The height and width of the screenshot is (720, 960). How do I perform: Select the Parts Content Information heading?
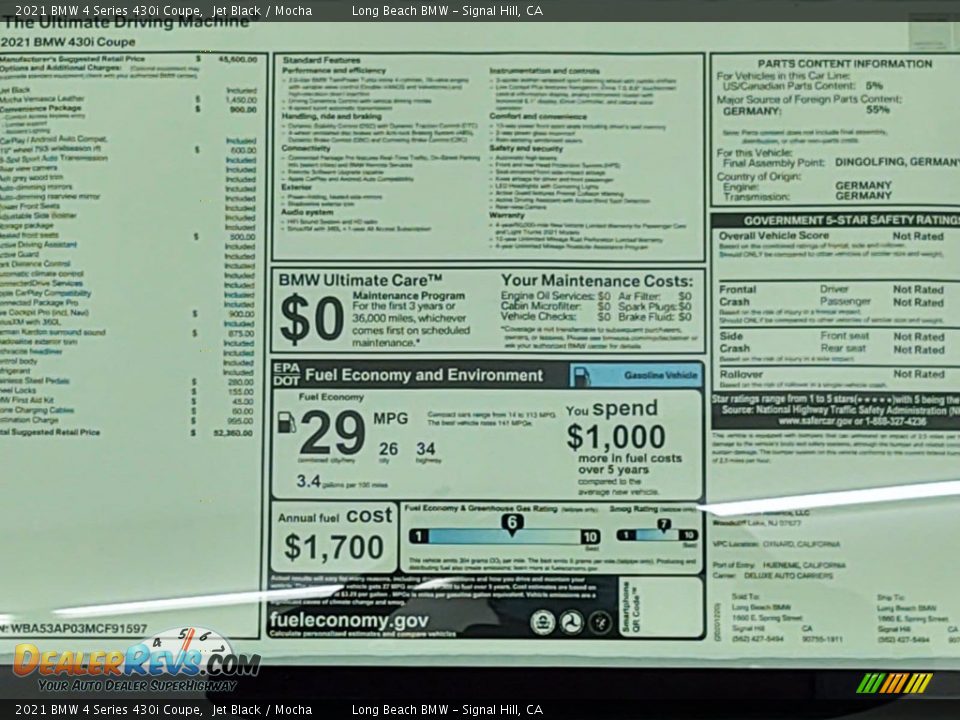coord(845,64)
